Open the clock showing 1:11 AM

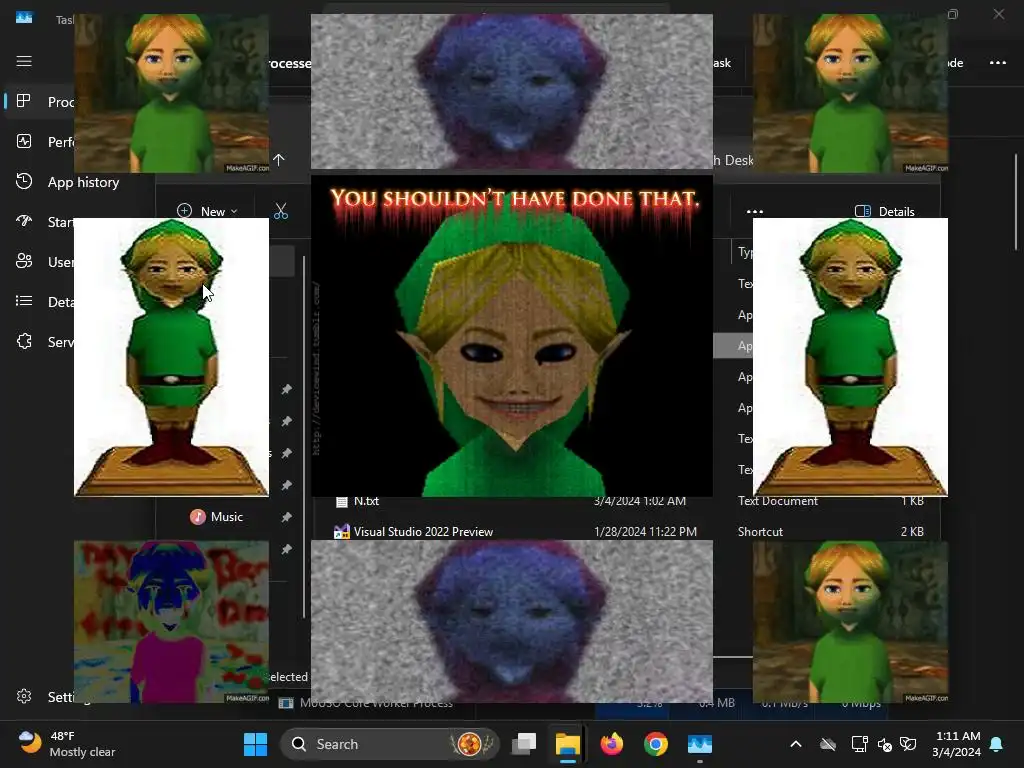(x=956, y=744)
